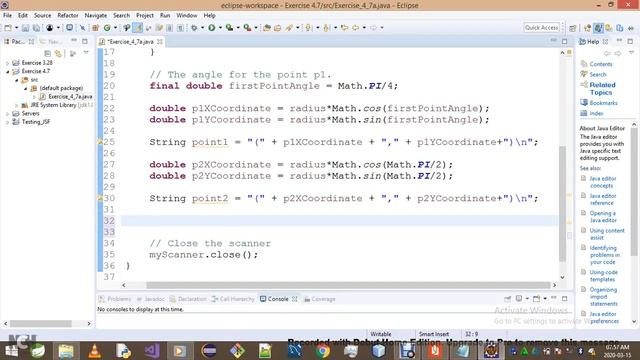Open the Bookmarks link in Help
The width and height of the screenshot is (640, 360).
(x=603, y=103)
